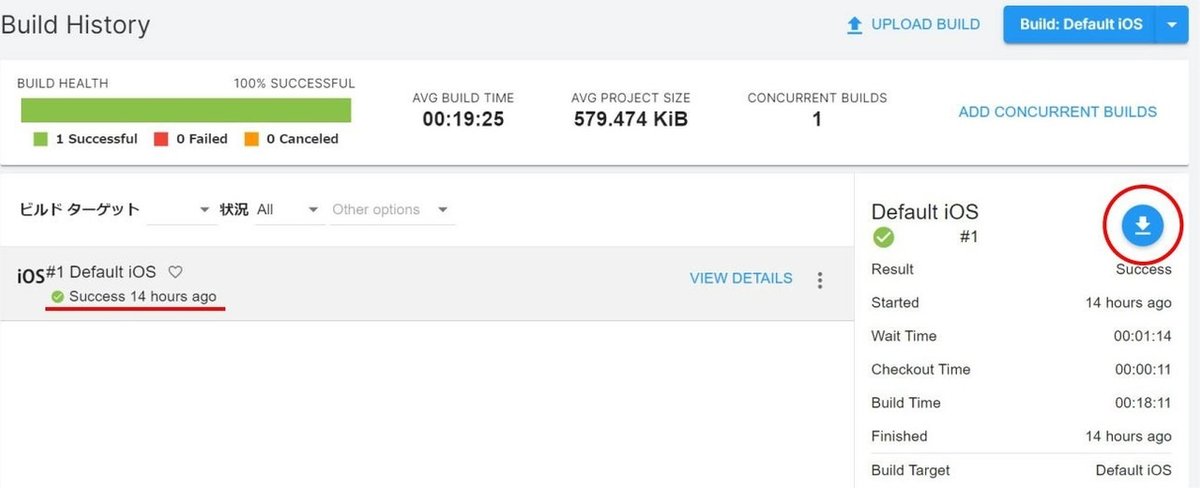Expand the Other options dropdown
This screenshot has width=1200, height=488.
pos(392,210)
